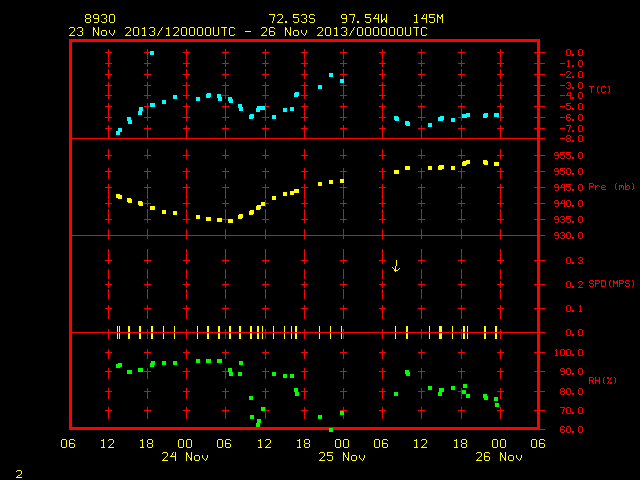The height and width of the screenshot is (480, 640).
Task: Click the 24 Nov date label
Action: click(x=185, y=457)
